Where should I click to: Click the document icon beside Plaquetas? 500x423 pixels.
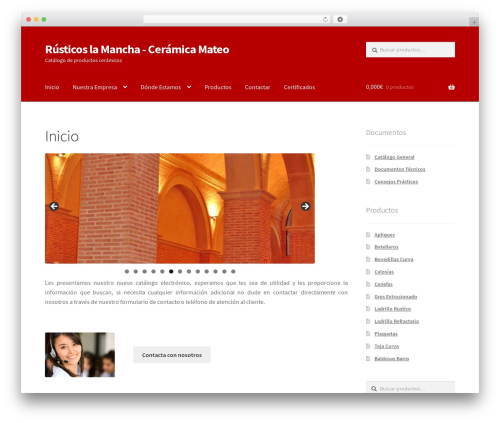(x=368, y=333)
